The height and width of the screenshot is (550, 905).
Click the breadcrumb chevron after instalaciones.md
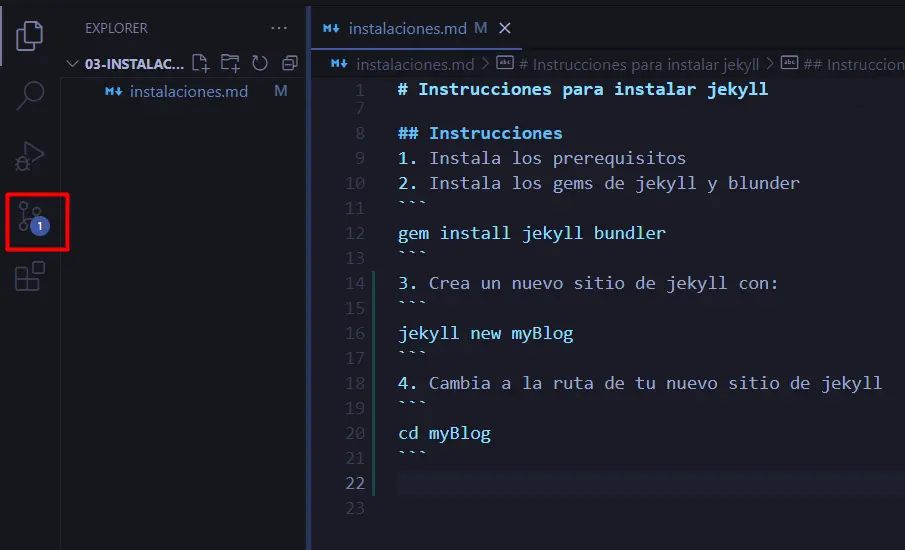coord(485,63)
